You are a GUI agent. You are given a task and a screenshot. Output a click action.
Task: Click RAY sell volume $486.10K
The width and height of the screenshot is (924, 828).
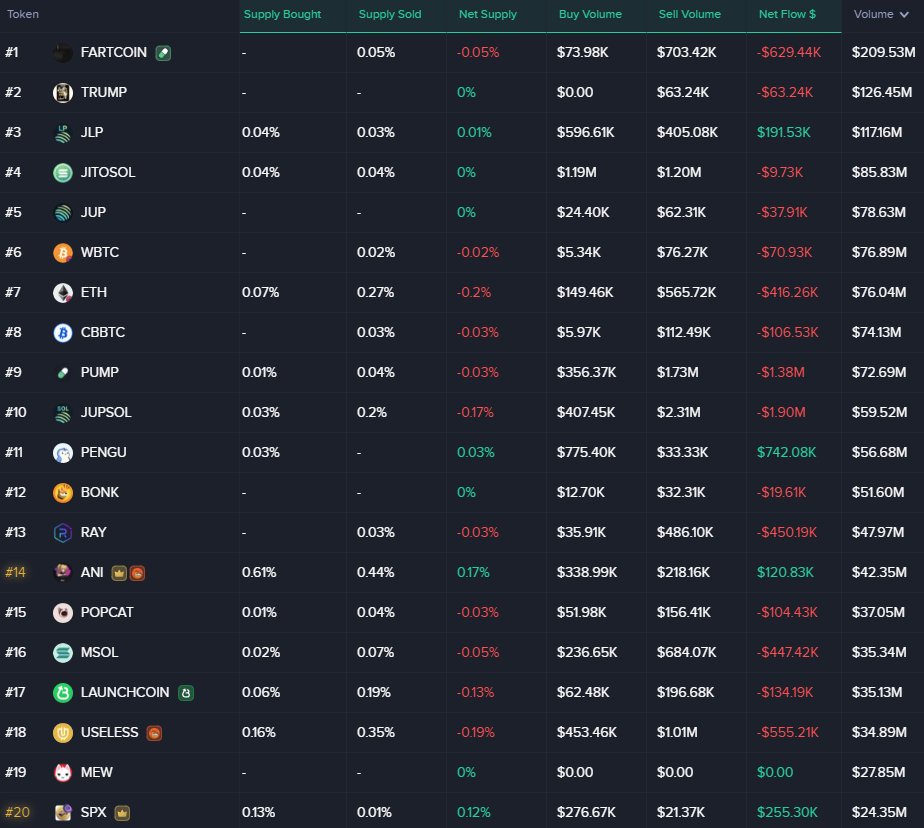[685, 533]
